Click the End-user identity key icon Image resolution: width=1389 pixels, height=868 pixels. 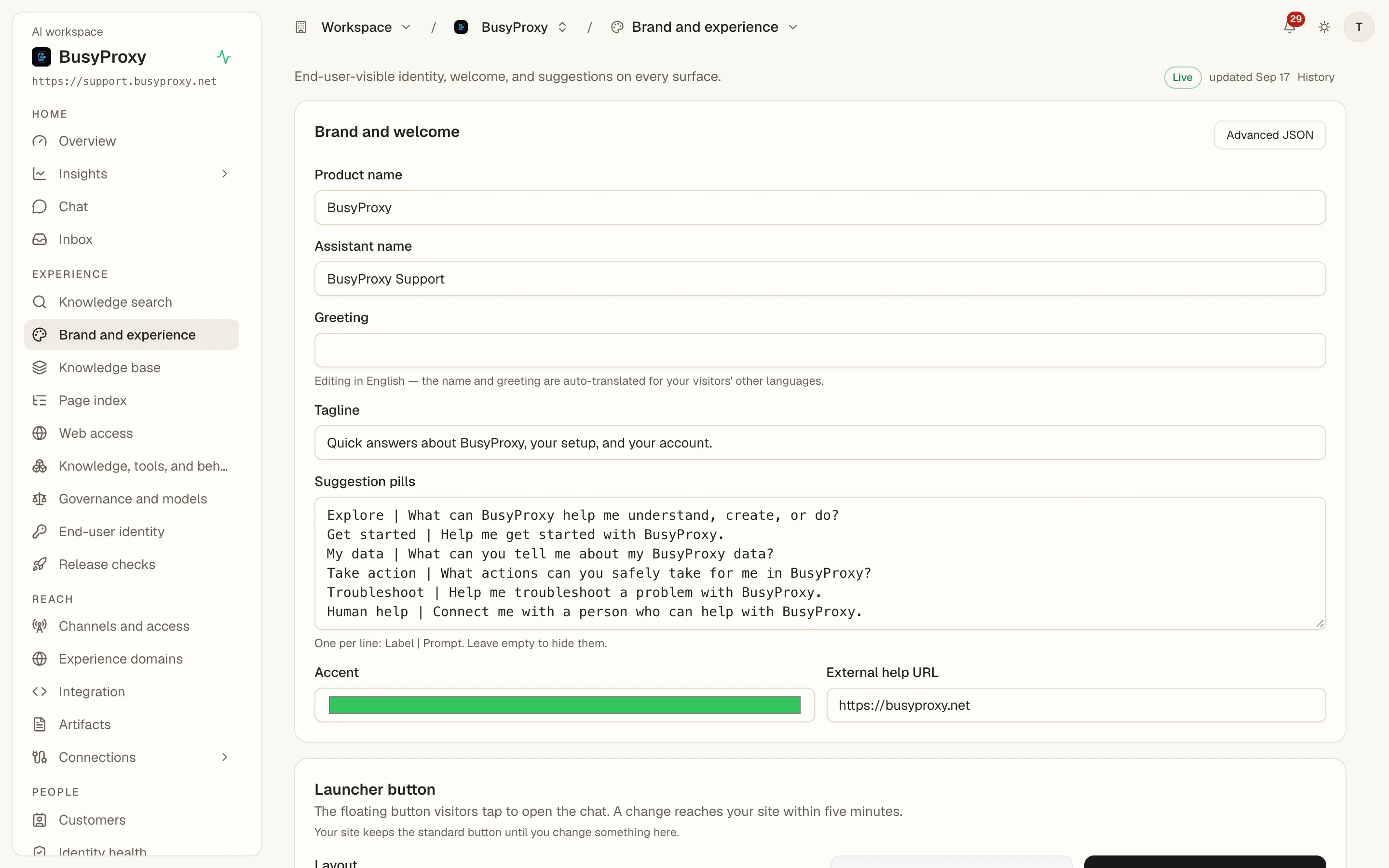40,531
